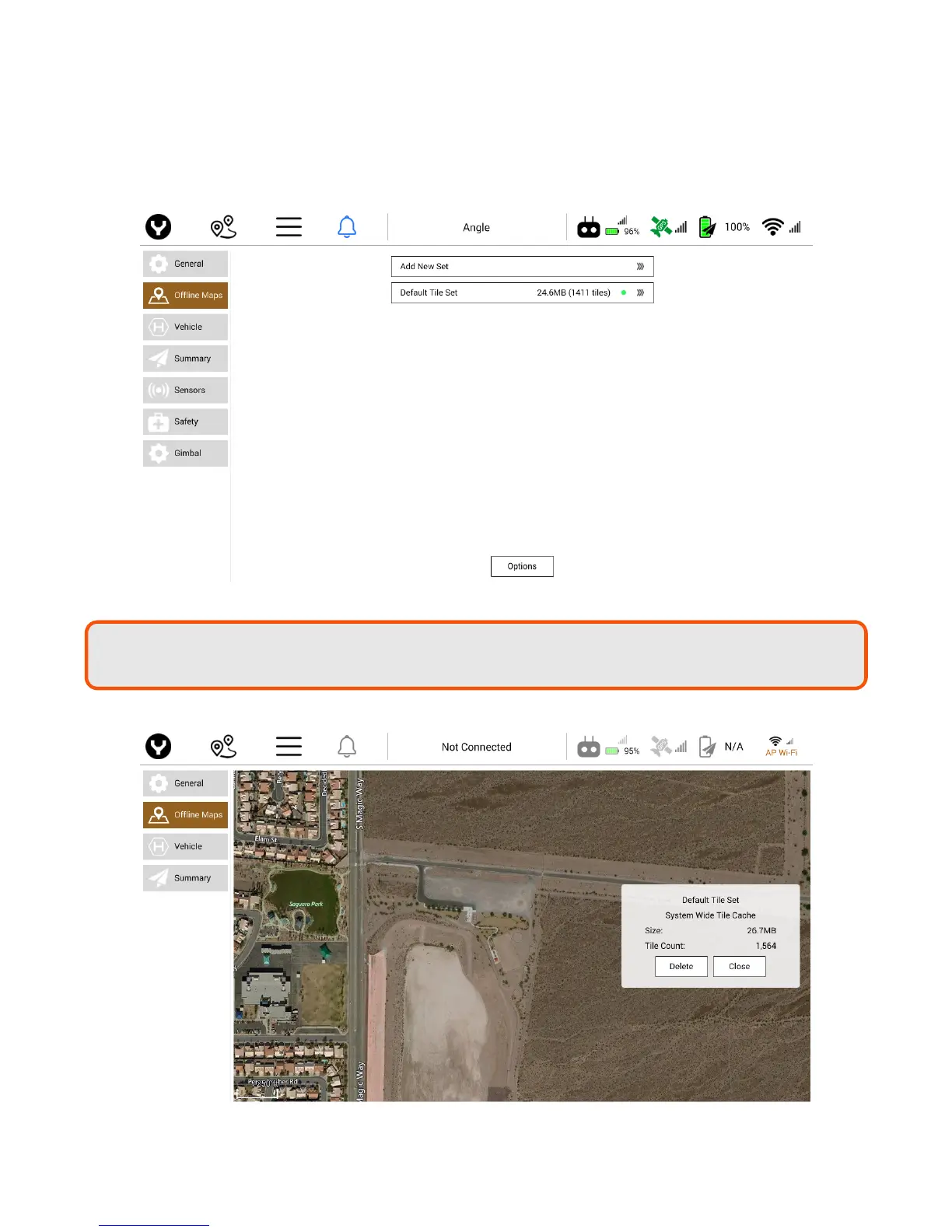Click the 1,564 tile count value

click(766, 946)
